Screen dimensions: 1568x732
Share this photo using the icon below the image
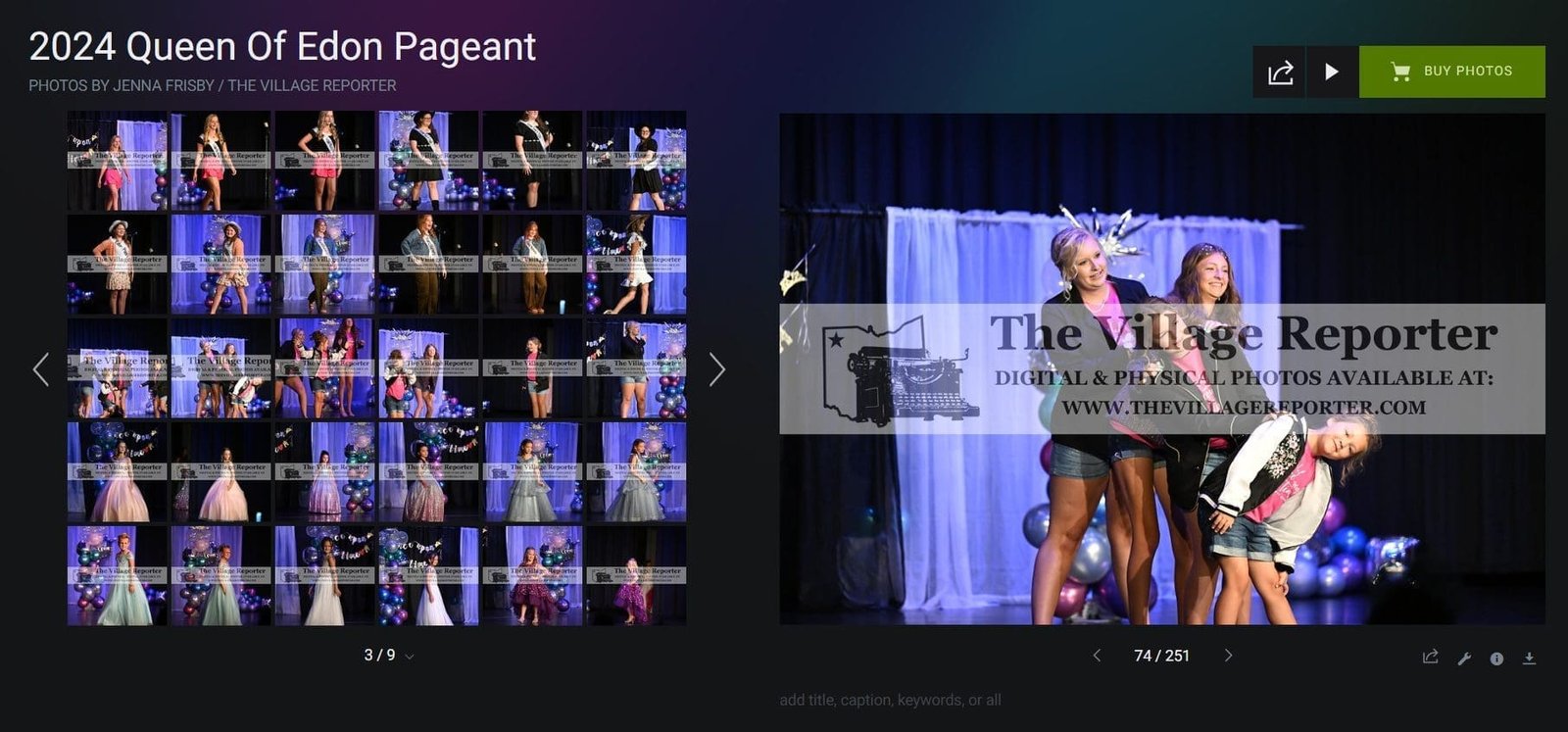click(1431, 658)
